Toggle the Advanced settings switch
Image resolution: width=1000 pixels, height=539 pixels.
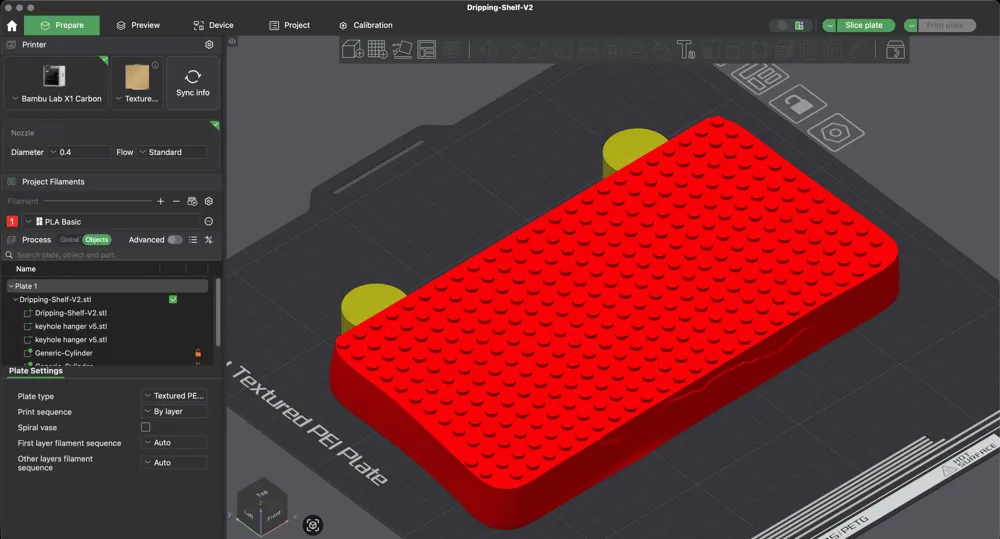[175, 240]
